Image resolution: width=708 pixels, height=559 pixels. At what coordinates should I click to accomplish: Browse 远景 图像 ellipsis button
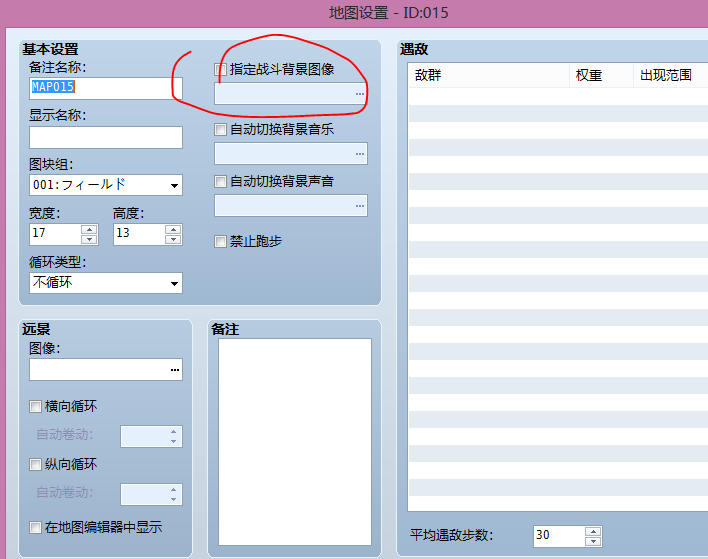tap(175, 370)
